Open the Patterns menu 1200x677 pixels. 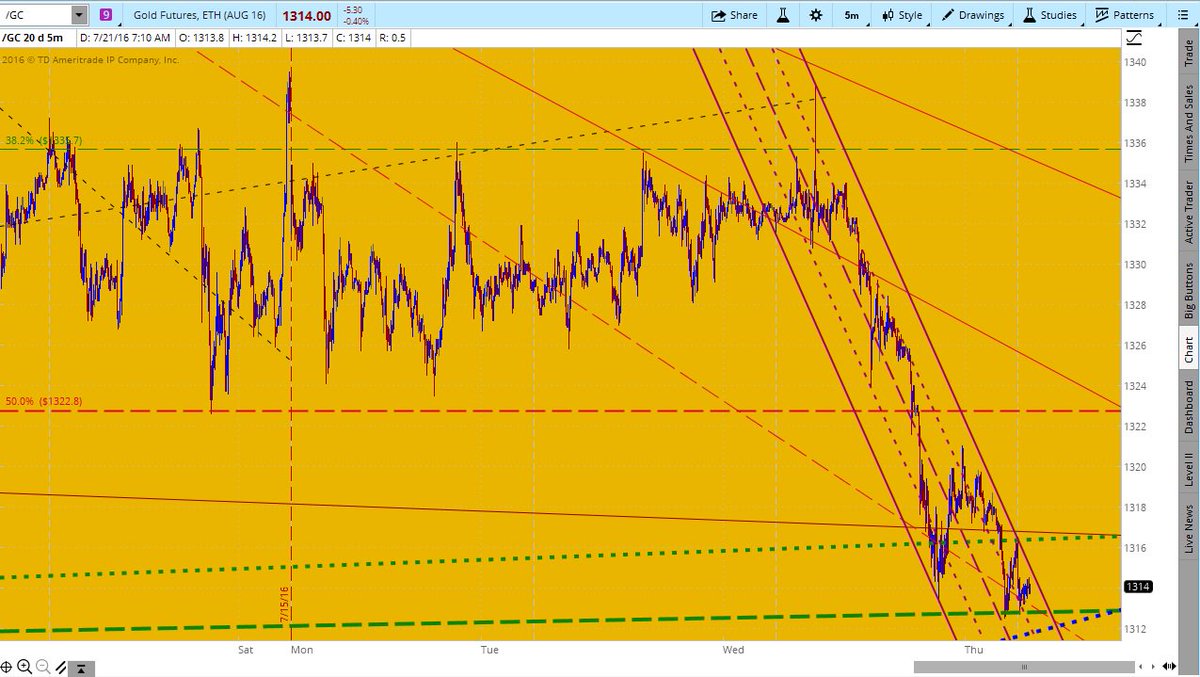pyautogui.click(x=1124, y=15)
